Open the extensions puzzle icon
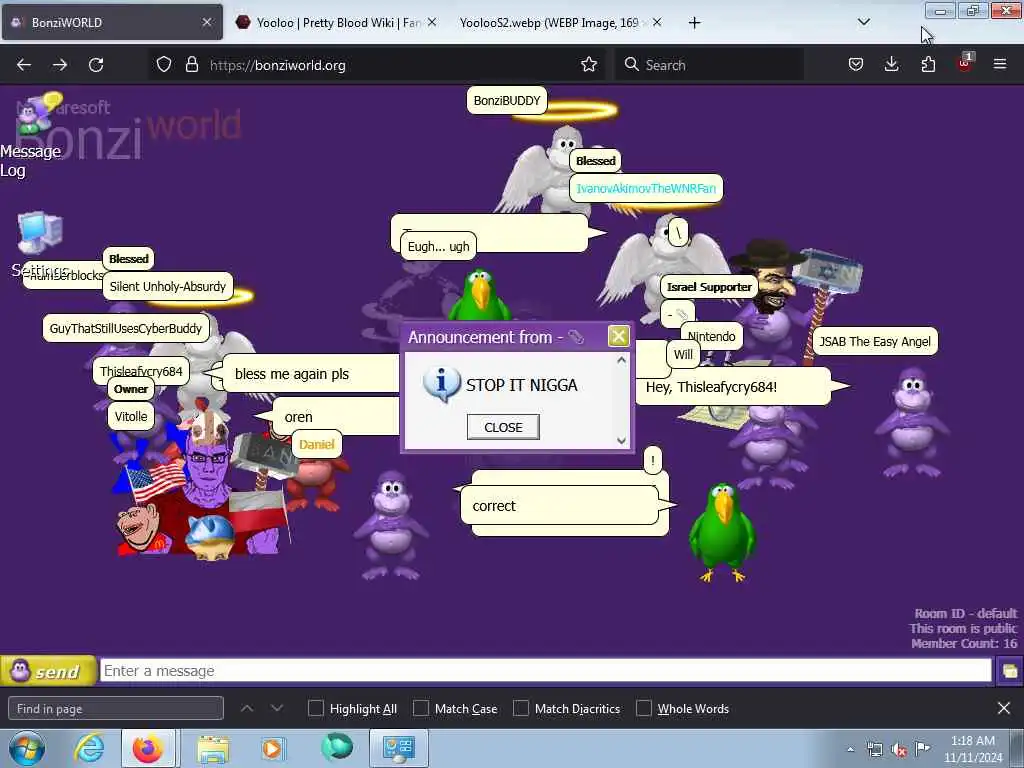Image resolution: width=1024 pixels, height=768 pixels. pyautogui.click(x=928, y=65)
